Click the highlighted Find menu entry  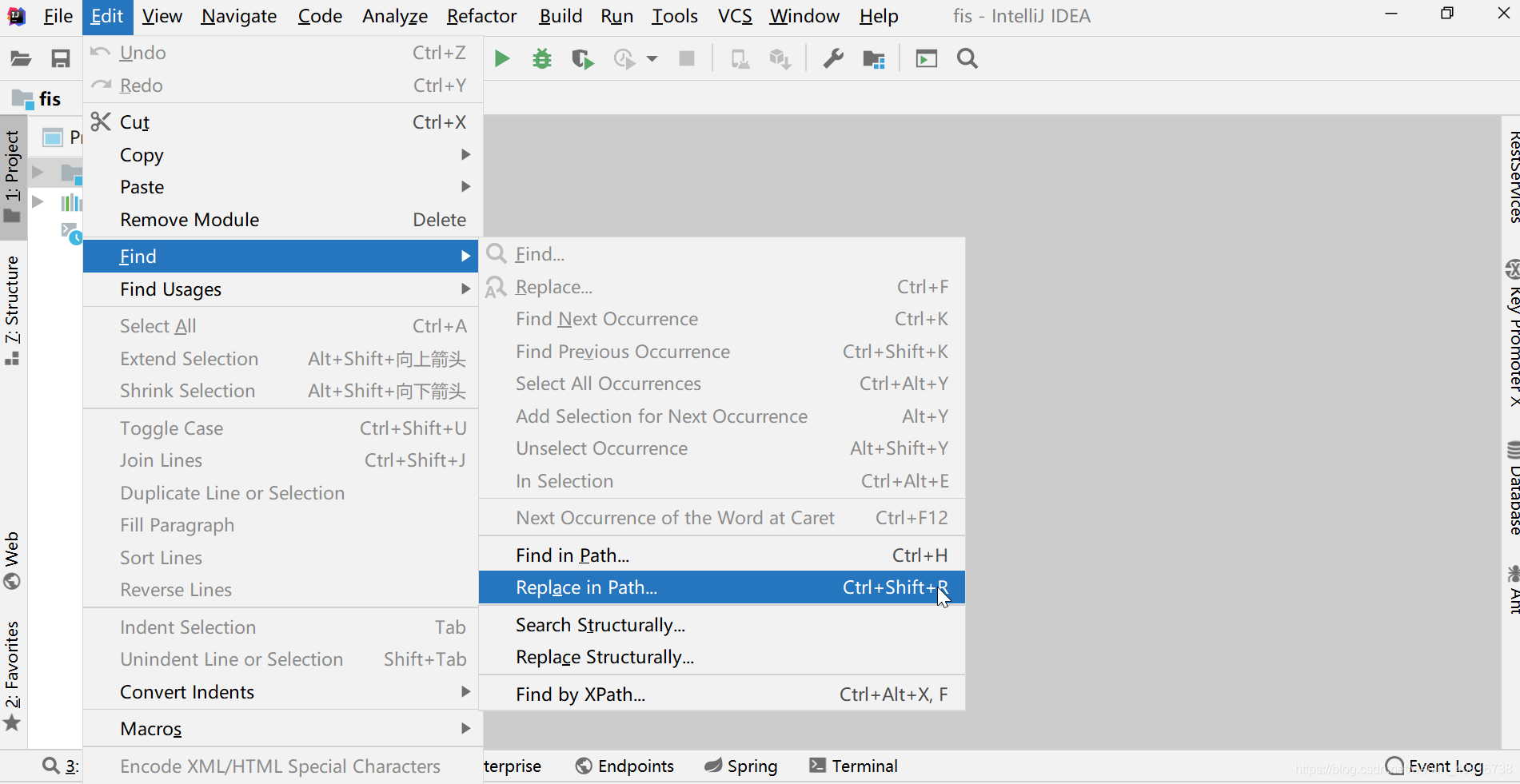pos(281,256)
